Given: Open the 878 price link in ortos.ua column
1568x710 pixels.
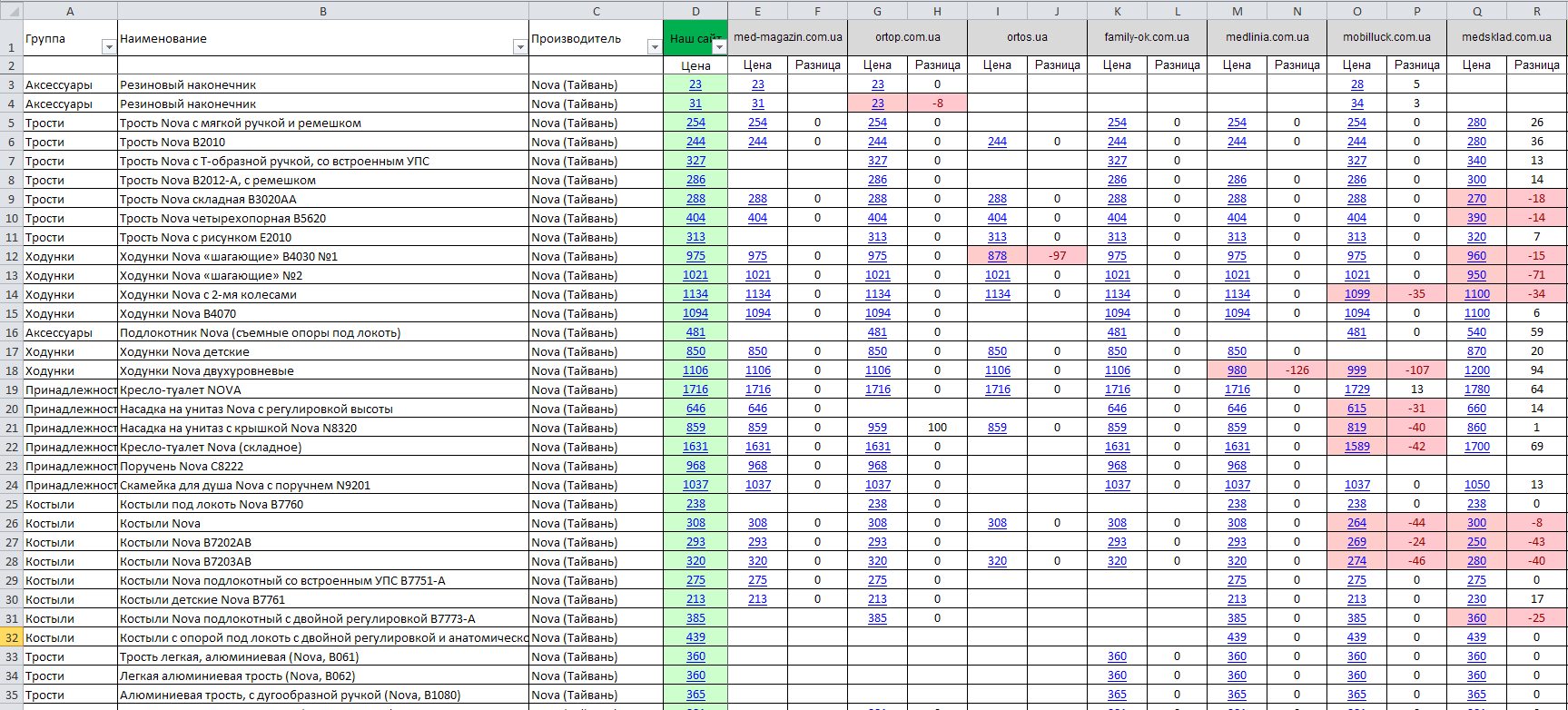Looking at the screenshot, I should [x=997, y=256].
